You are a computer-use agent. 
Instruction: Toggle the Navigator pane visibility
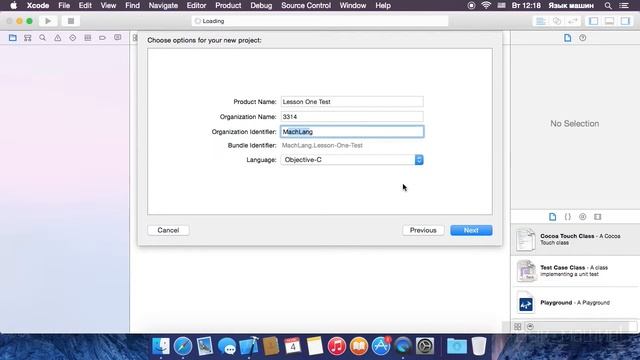593,21
